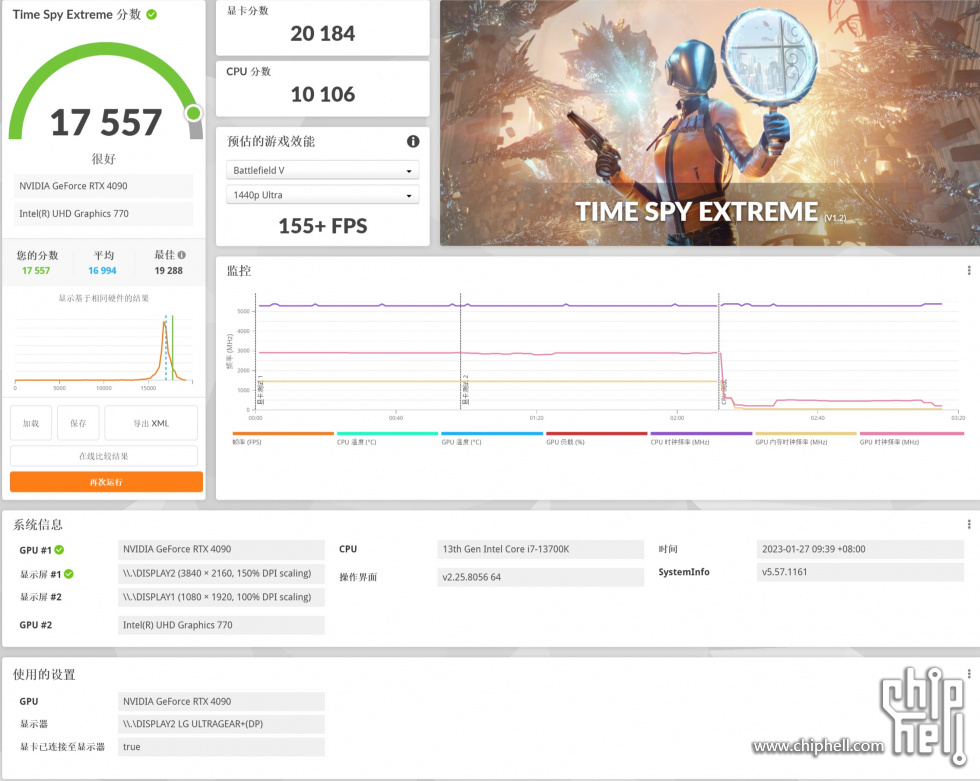
Task: Open the 监控 panel three-dot menu
Action: point(969,270)
